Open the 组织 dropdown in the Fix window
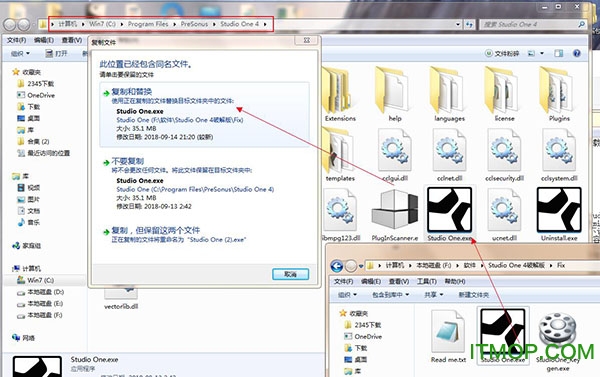 click(x=347, y=295)
